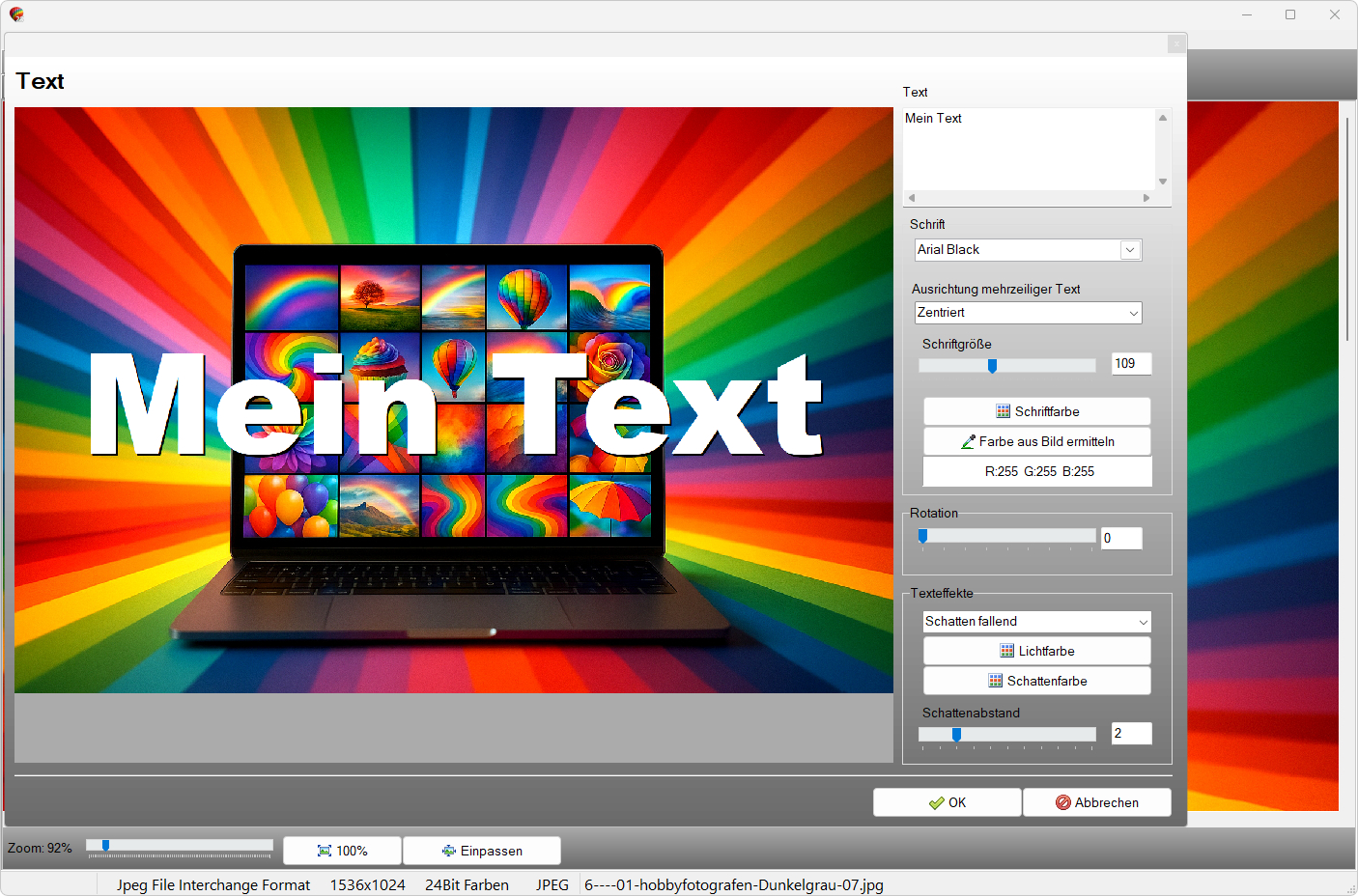Click the Rotation value field

pyautogui.click(x=1120, y=539)
